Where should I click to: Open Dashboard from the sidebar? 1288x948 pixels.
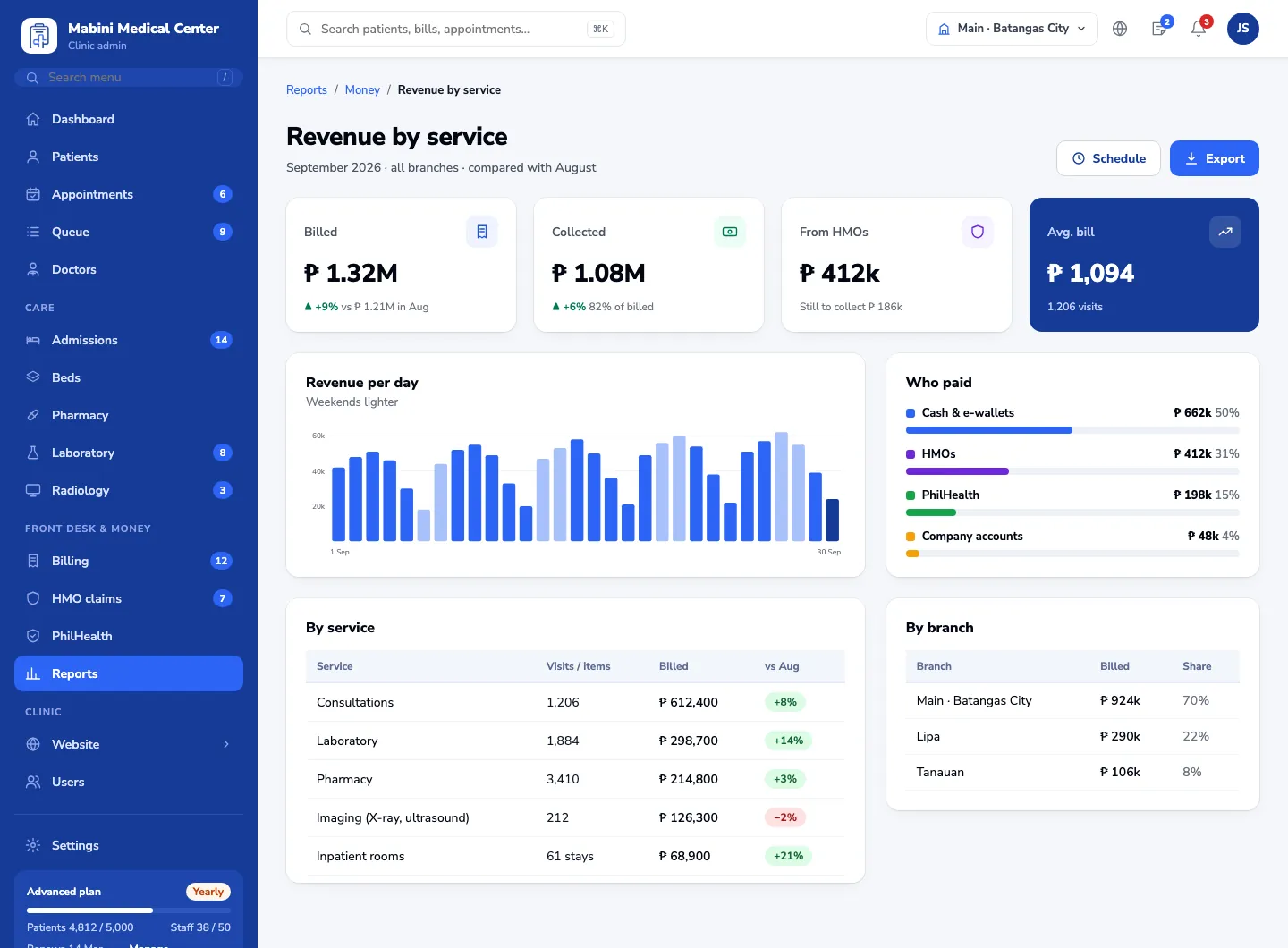tap(129, 119)
